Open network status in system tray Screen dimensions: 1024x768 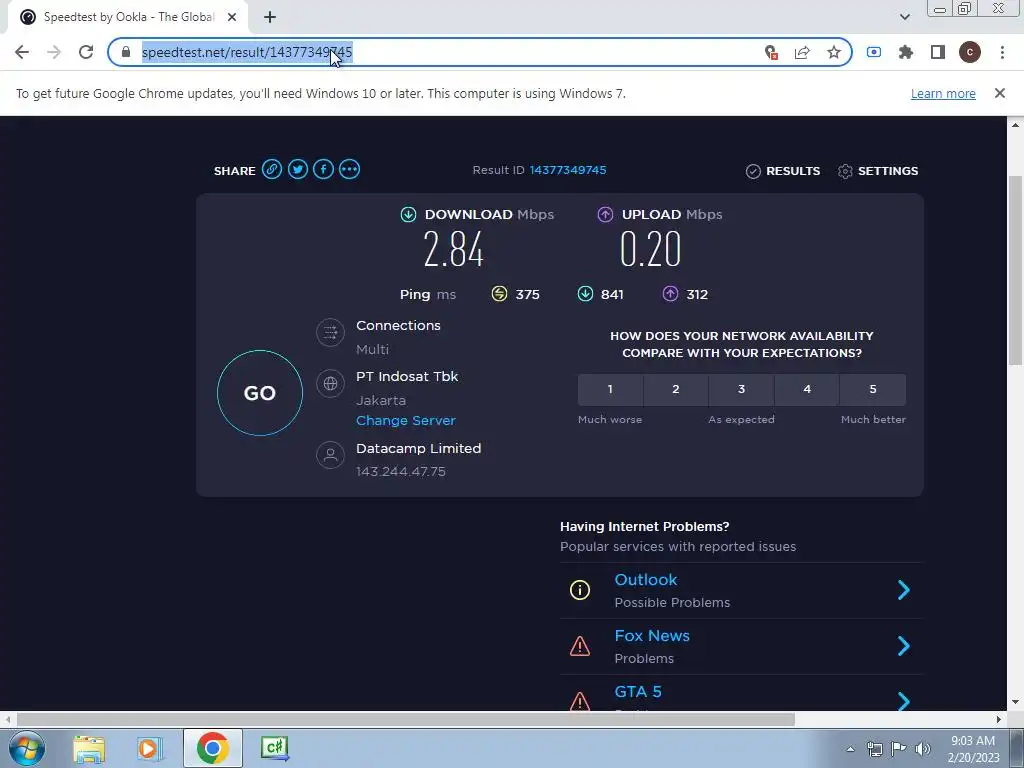click(x=874, y=749)
